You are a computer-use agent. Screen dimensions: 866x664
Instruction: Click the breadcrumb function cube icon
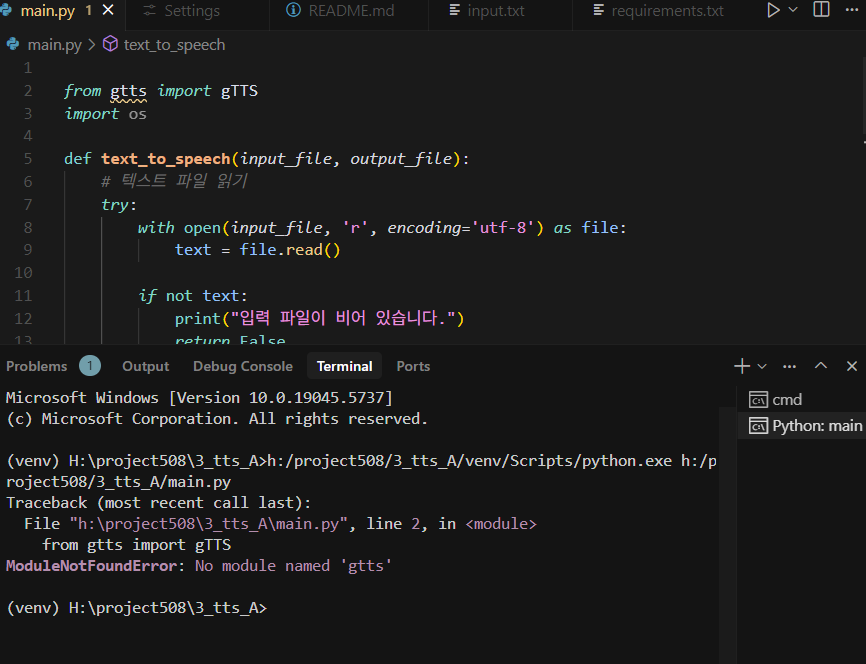click(x=110, y=44)
